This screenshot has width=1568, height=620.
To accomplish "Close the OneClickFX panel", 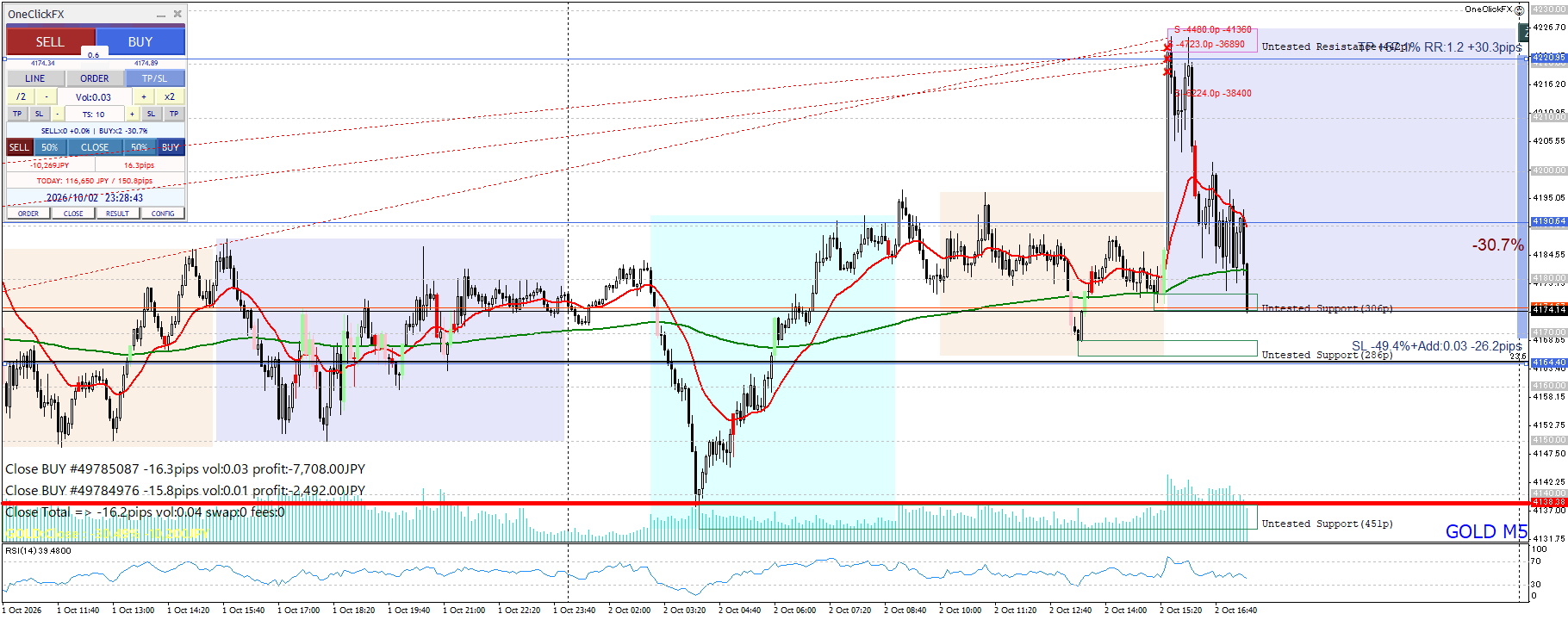I will (177, 14).
